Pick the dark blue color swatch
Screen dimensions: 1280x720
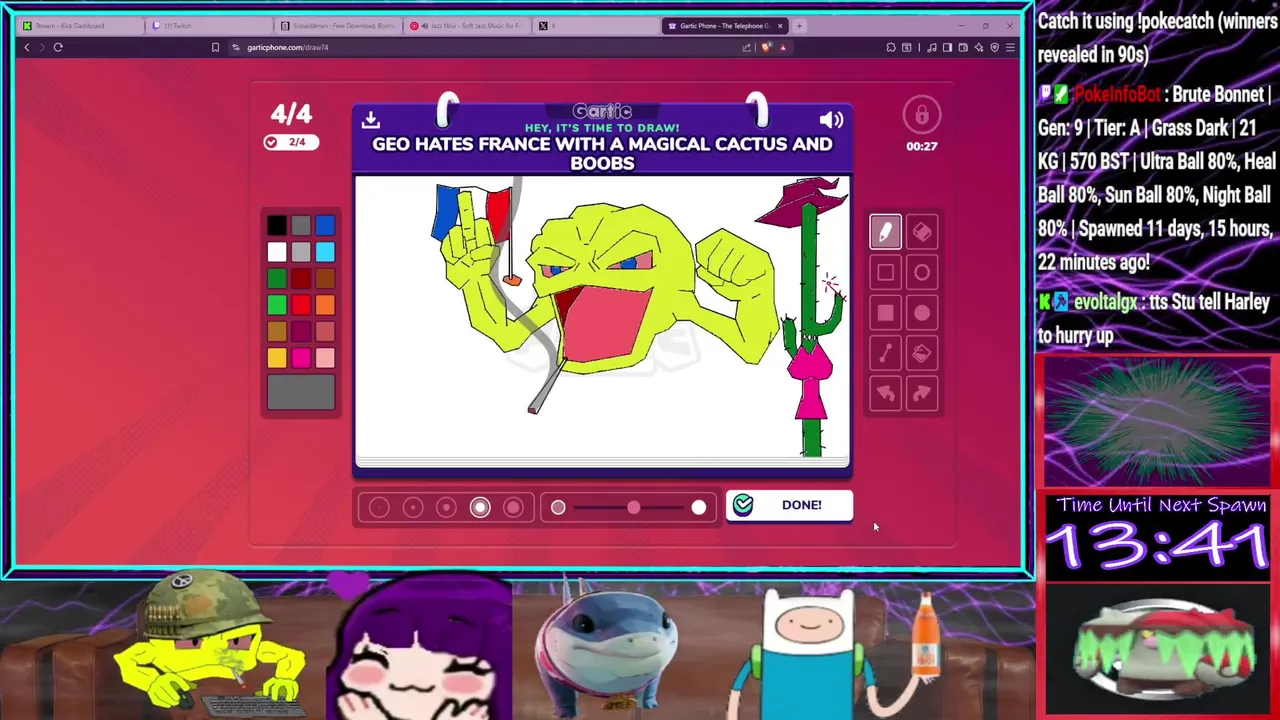(325, 226)
